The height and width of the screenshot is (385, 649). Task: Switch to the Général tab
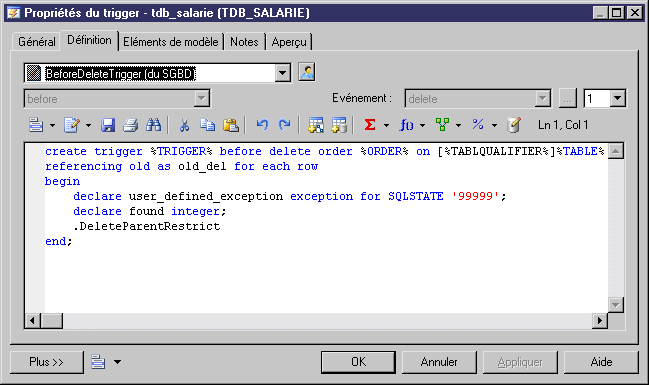pyautogui.click(x=36, y=42)
